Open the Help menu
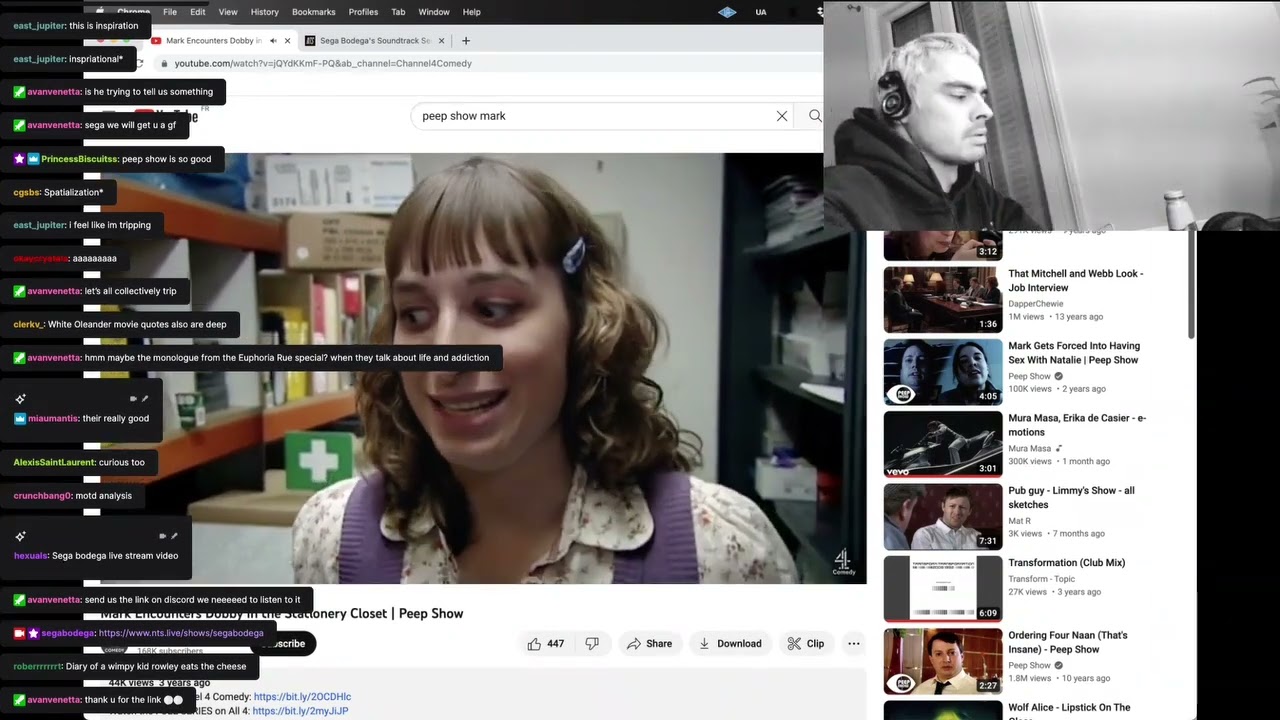The image size is (1280, 720). (x=472, y=12)
